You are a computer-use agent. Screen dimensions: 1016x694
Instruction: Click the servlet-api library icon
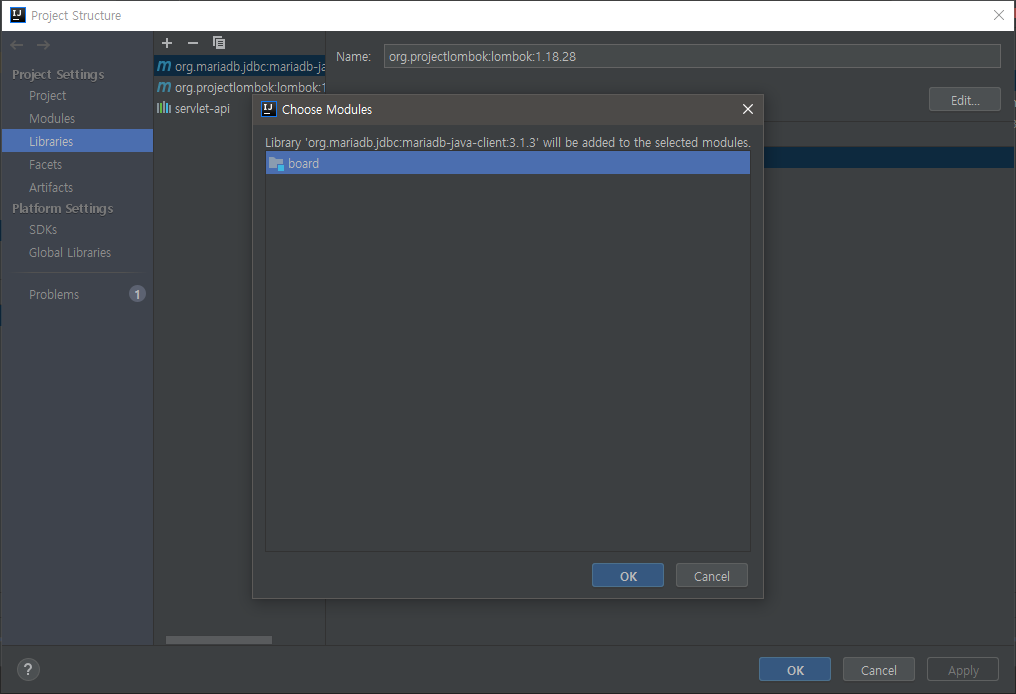164,108
